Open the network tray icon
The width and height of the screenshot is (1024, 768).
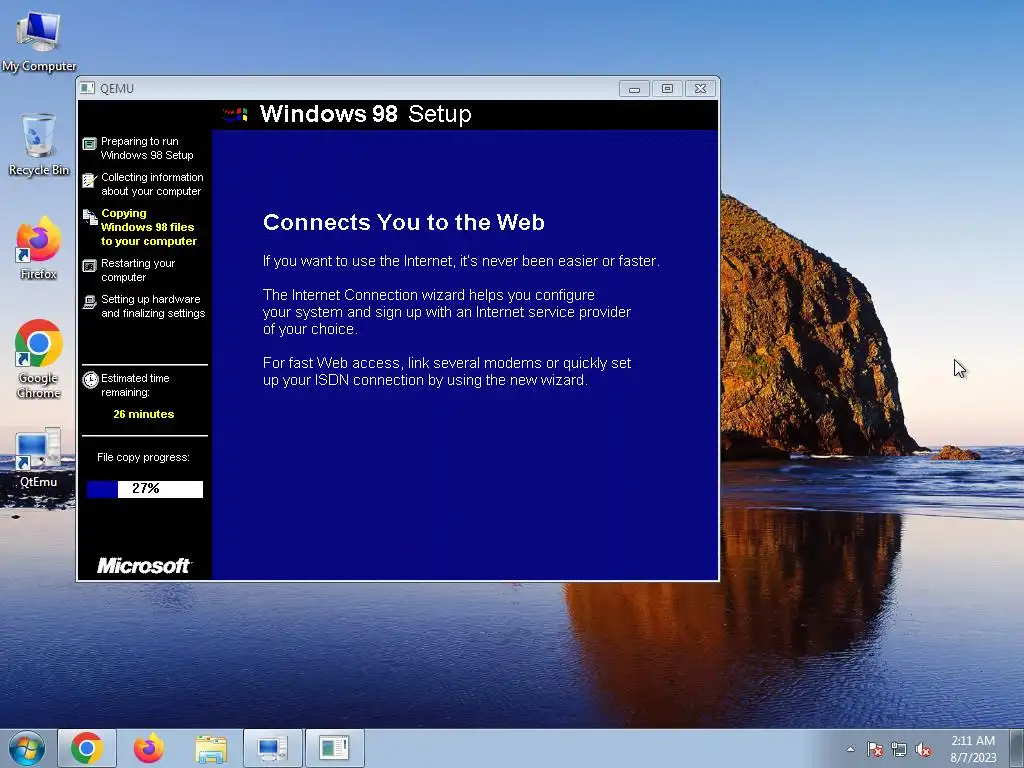[899, 750]
